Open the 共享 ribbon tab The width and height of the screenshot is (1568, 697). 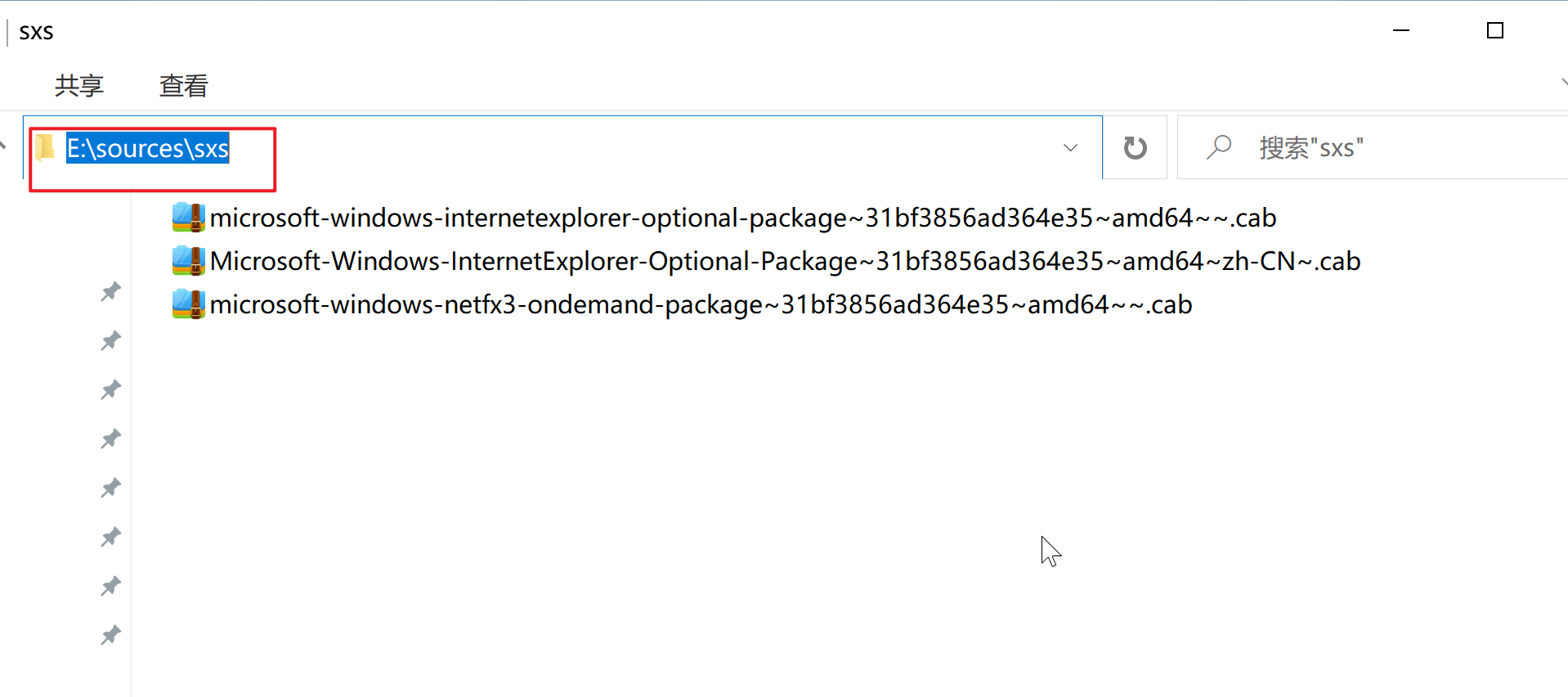click(x=78, y=86)
